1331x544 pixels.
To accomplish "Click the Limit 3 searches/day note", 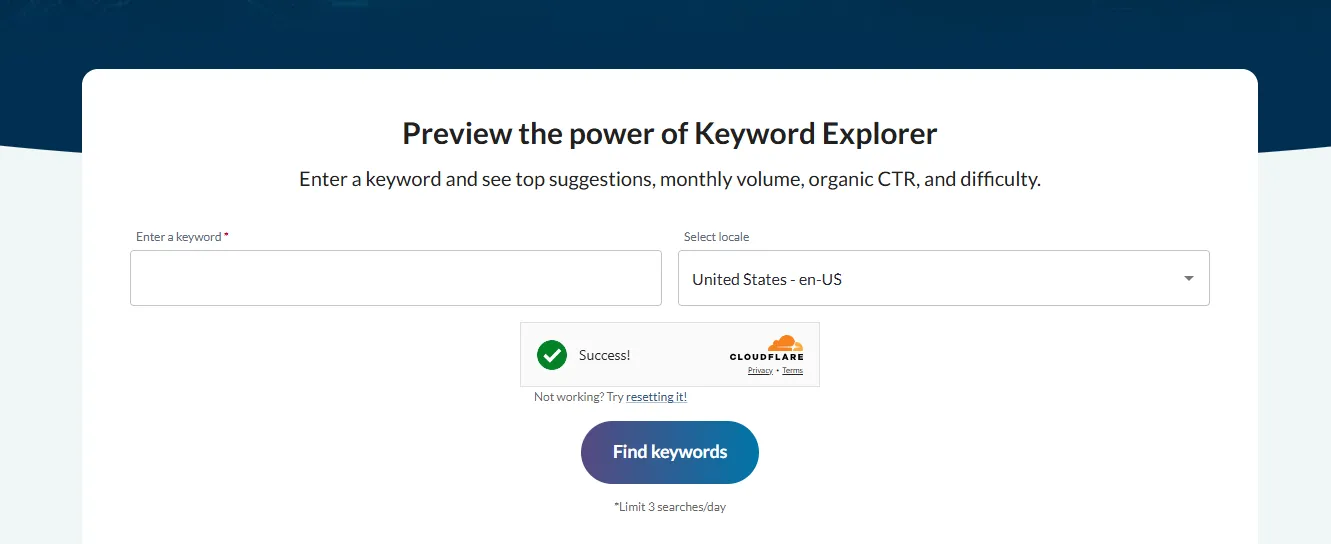I will 669,507.
